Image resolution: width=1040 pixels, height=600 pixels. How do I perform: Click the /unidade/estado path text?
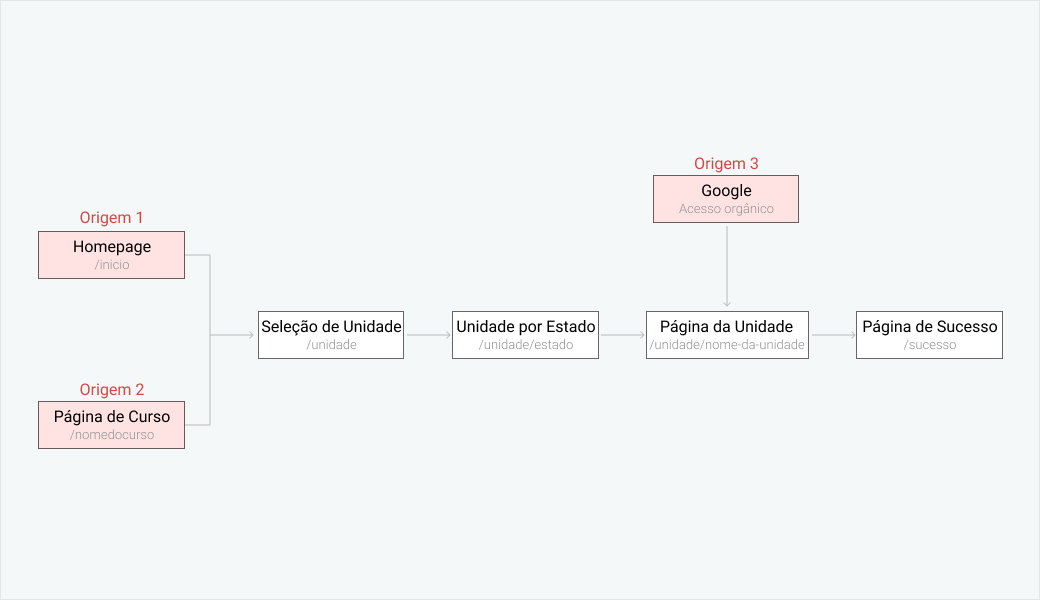click(x=526, y=345)
